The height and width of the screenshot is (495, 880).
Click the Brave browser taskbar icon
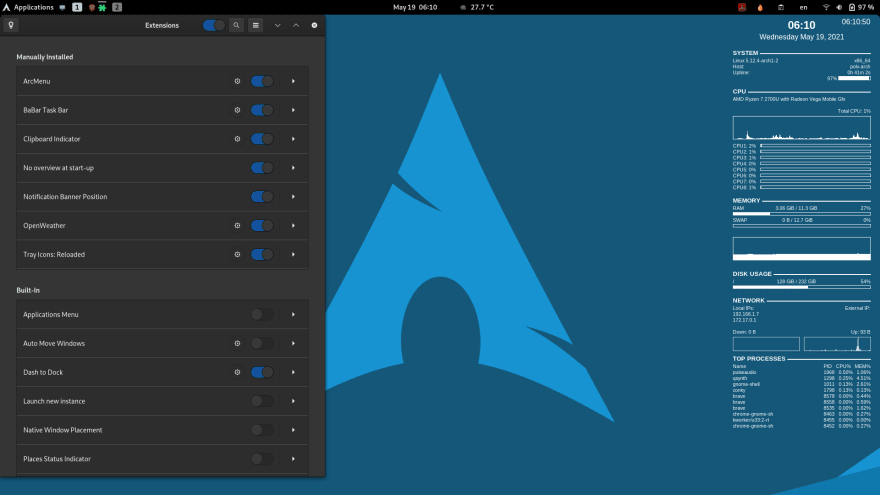click(92, 7)
